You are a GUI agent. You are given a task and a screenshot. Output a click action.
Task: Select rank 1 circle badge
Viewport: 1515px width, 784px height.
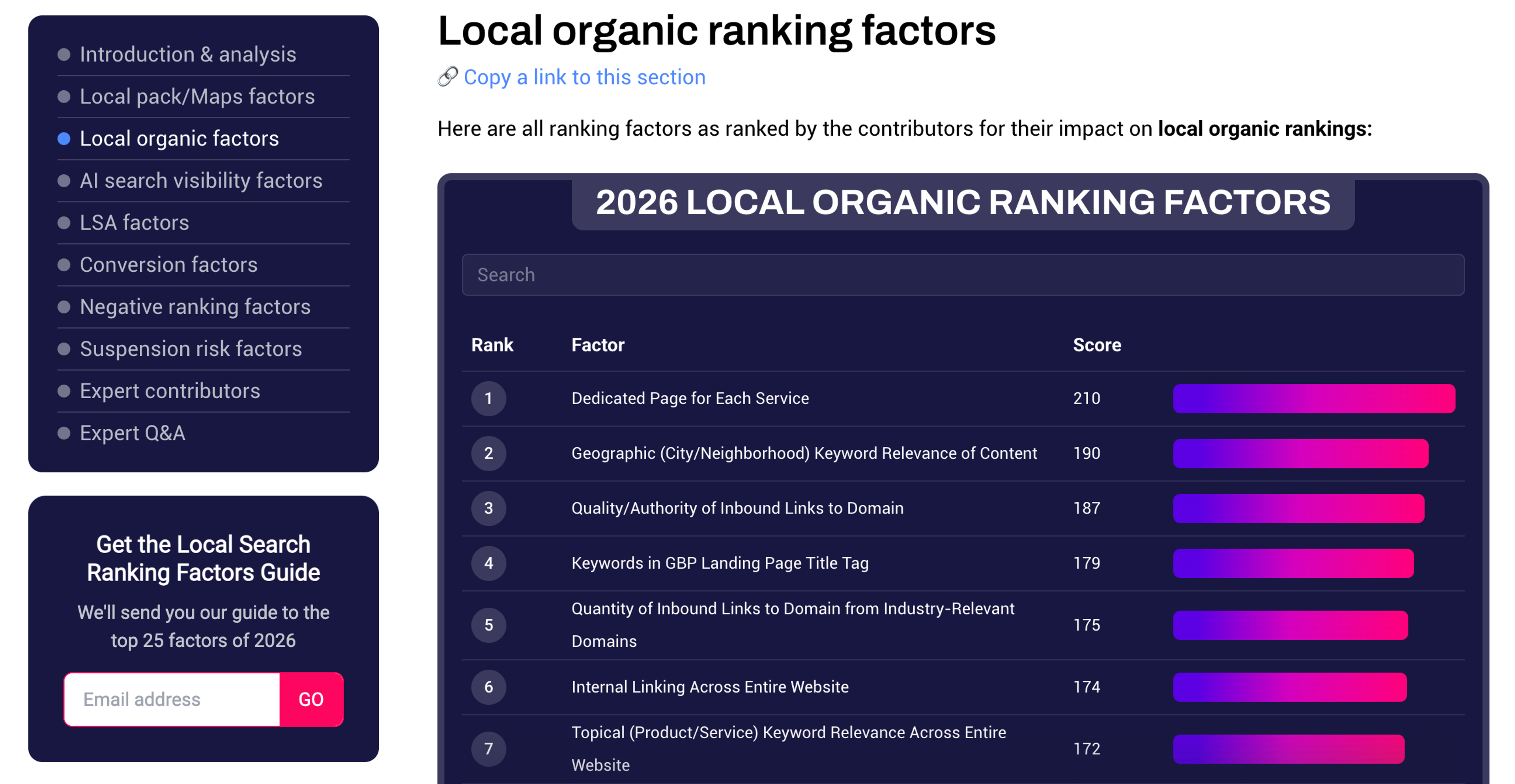(488, 398)
